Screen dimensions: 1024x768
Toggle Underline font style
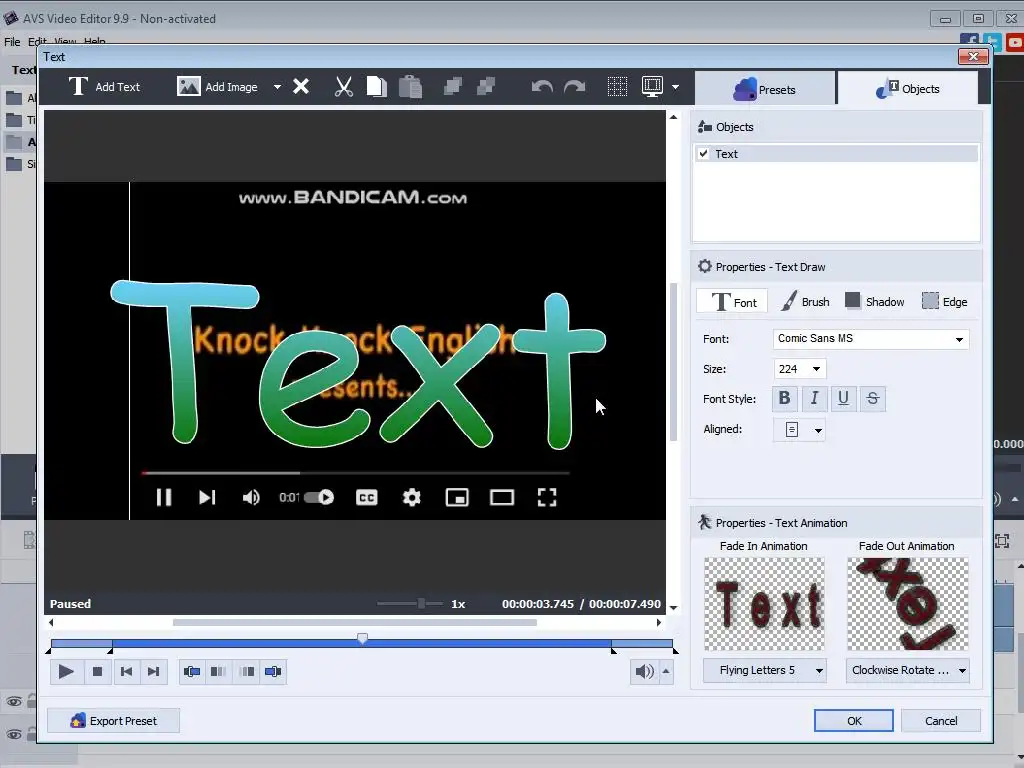[843, 398]
